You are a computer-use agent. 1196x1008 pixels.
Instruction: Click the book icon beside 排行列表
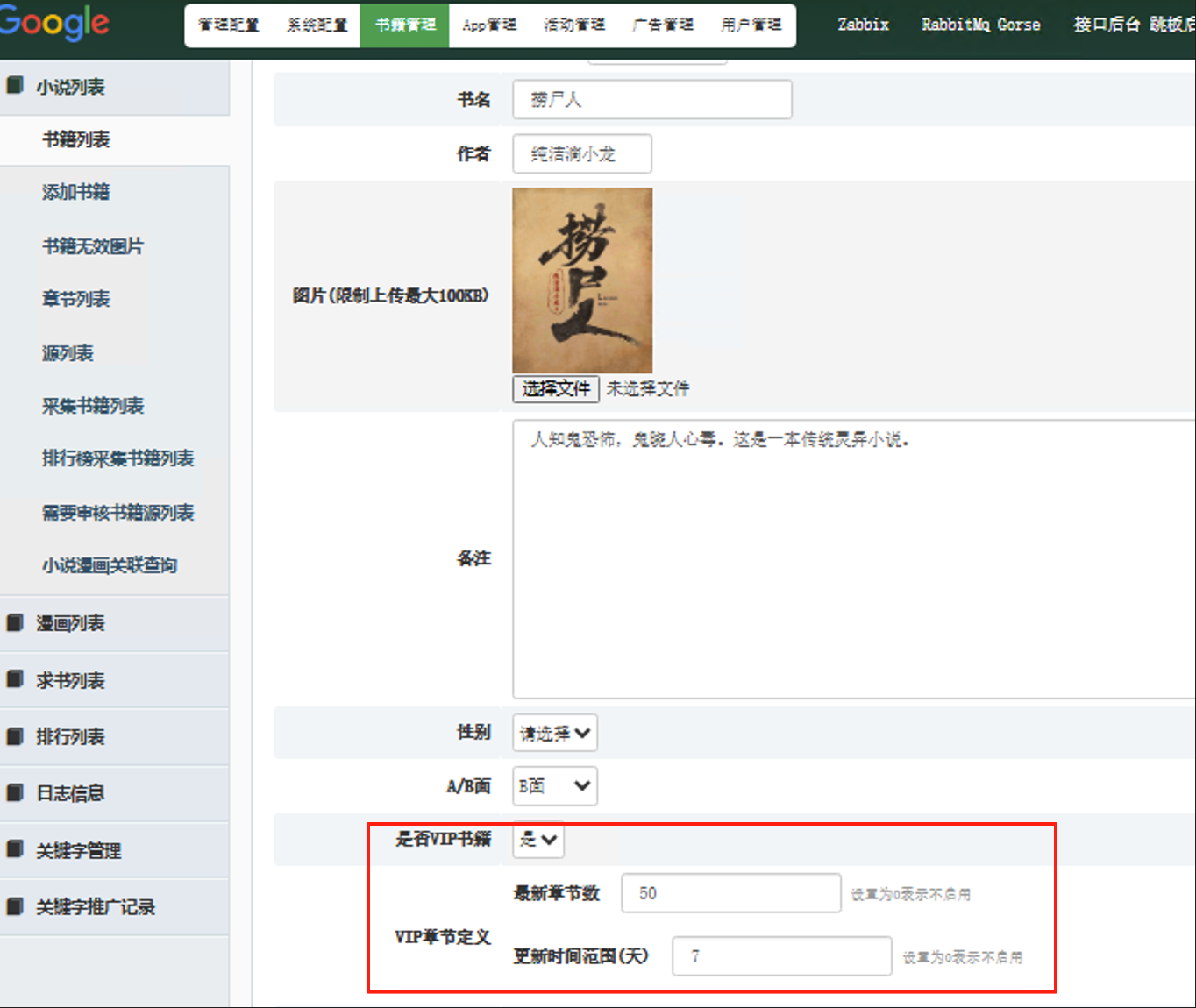[x=15, y=736]
